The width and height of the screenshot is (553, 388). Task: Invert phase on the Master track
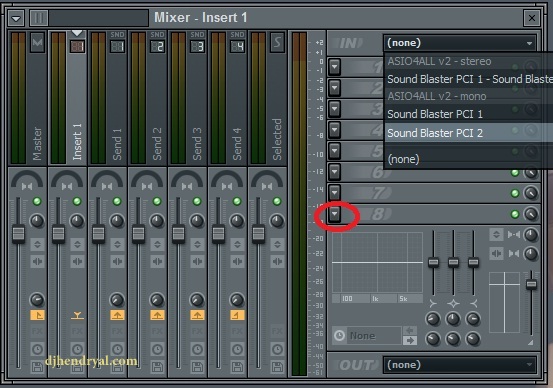coord(37,244)
